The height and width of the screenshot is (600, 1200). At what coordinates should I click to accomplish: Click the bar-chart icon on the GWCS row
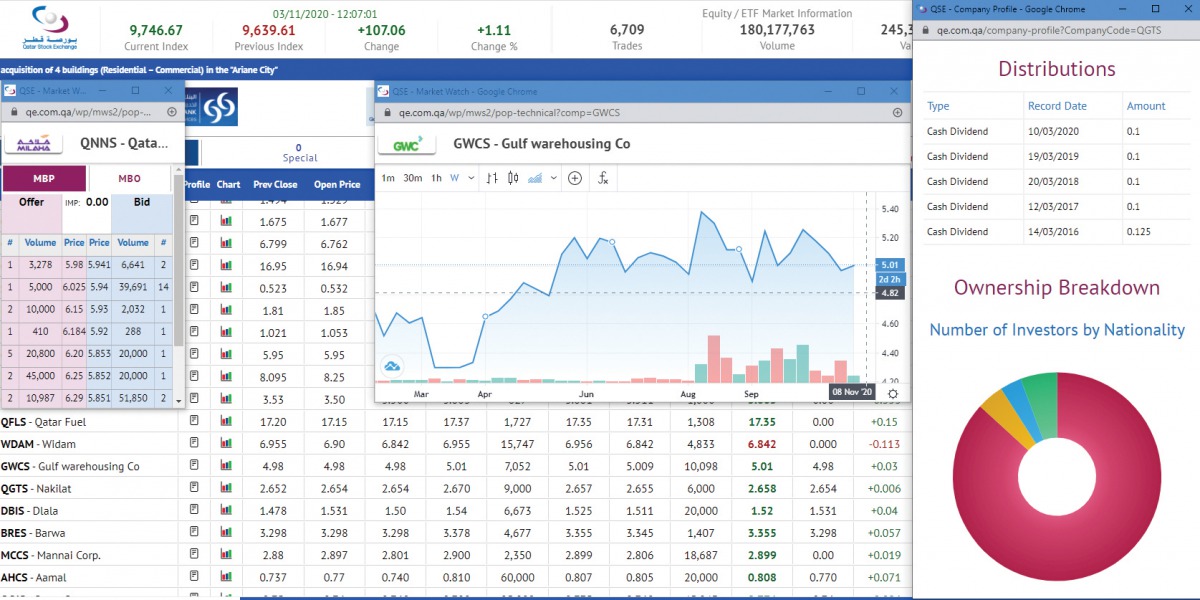pyautogui.click(x=226, y=465)
